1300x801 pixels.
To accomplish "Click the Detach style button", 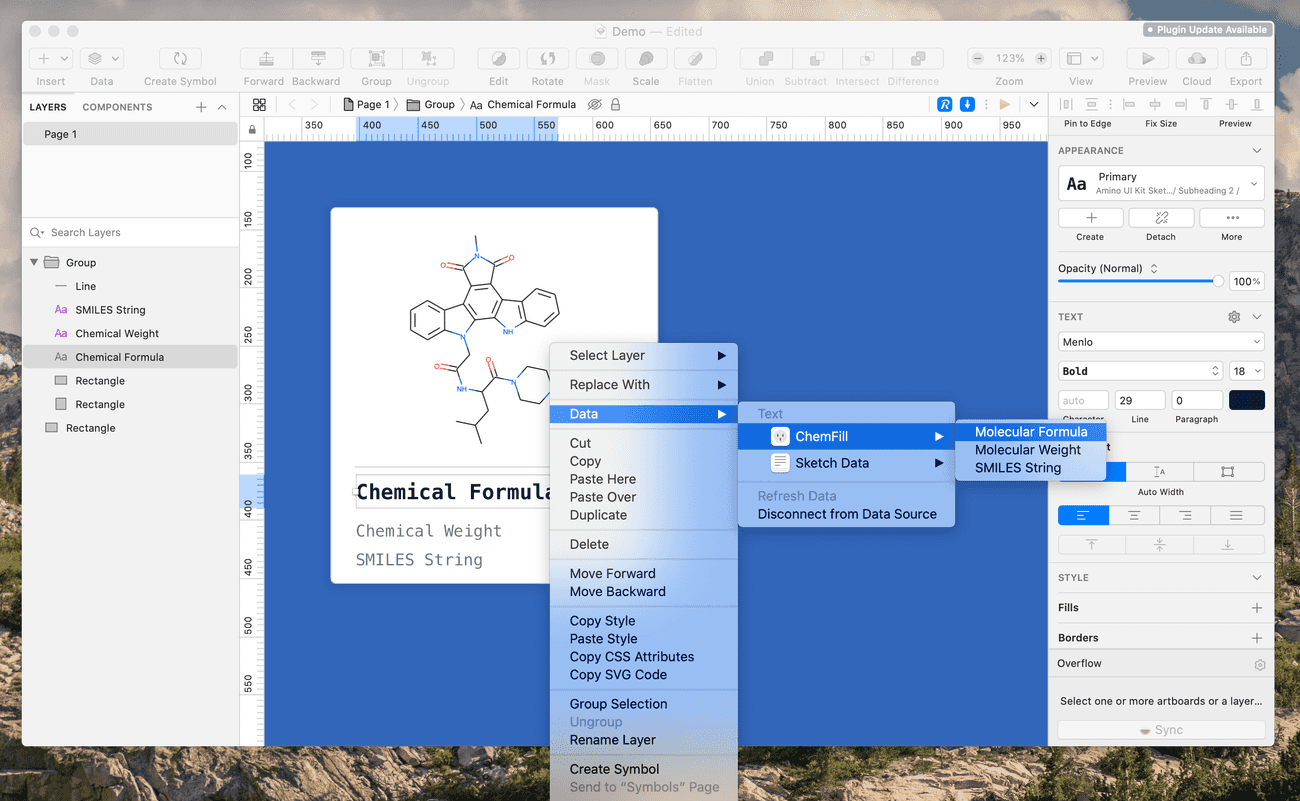I will [1160, 218].
